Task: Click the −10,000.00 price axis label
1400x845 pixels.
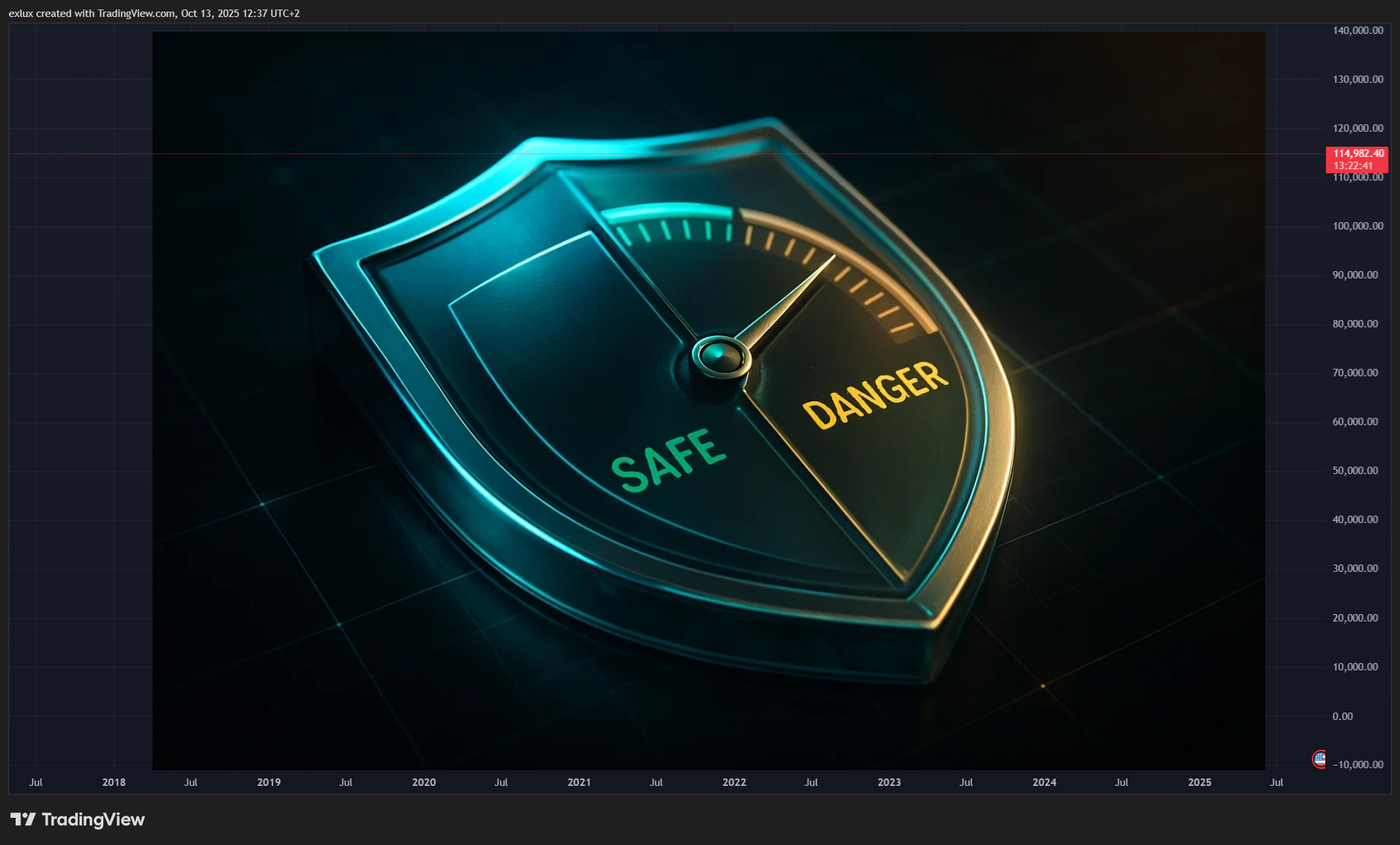Action: tap(1358, 764)
